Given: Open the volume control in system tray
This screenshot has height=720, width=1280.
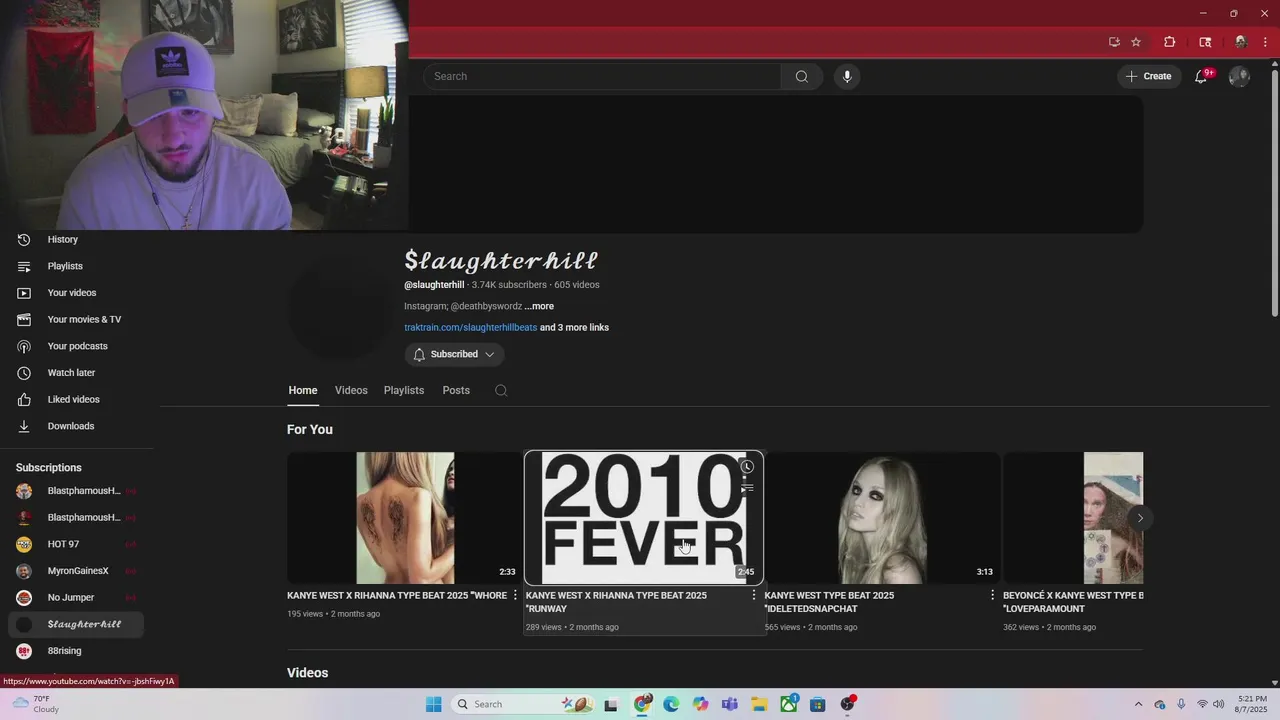Looking at the screenshot, I should 1219,704.
